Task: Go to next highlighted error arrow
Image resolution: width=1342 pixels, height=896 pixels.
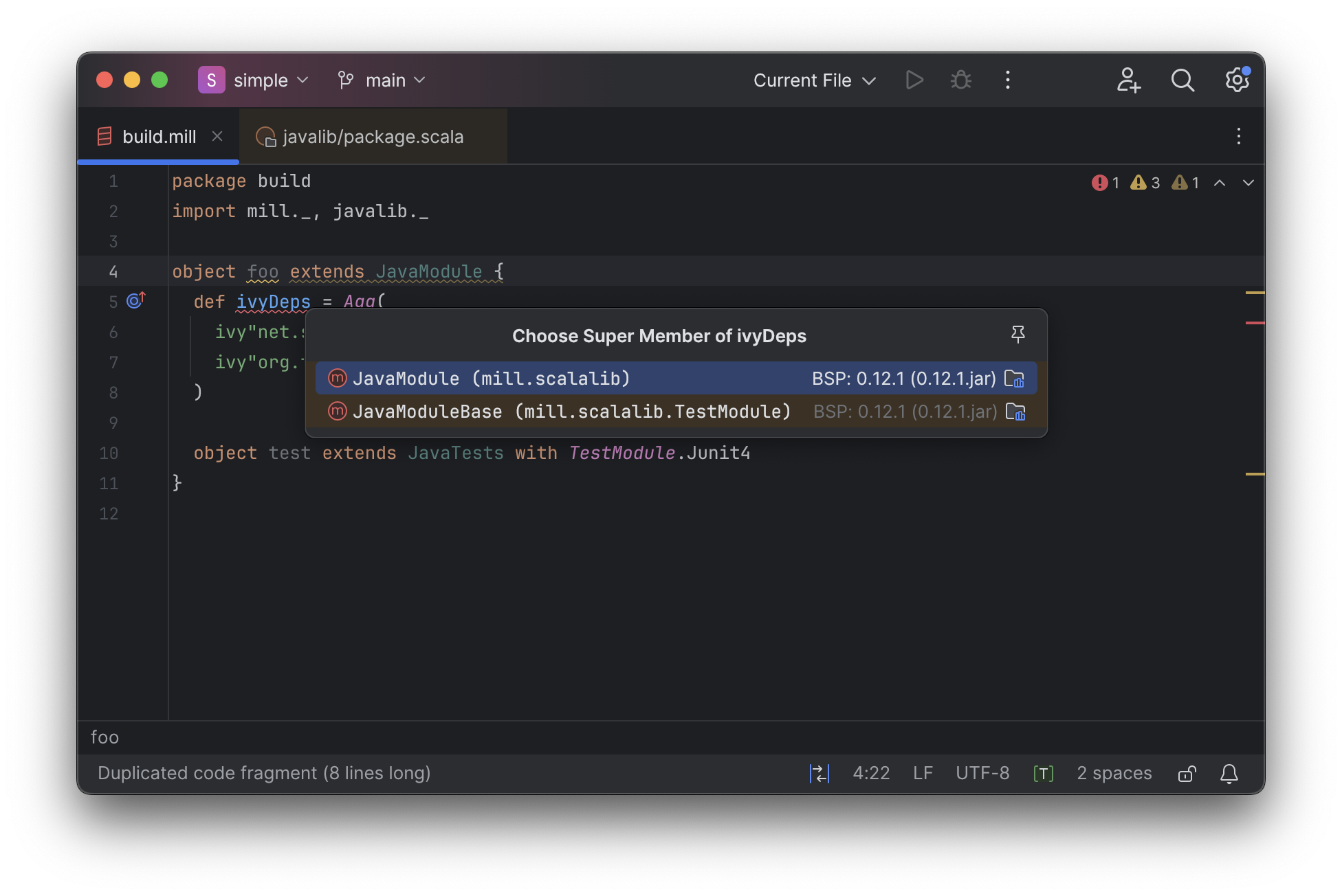Action: pos(1248,183)
